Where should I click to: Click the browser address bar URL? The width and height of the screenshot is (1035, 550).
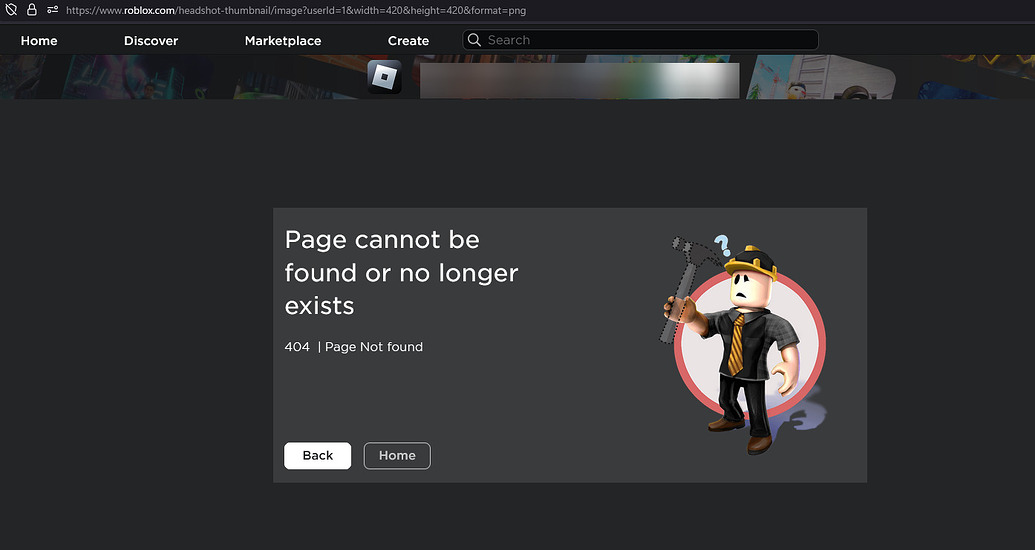(x=296, y=11)
